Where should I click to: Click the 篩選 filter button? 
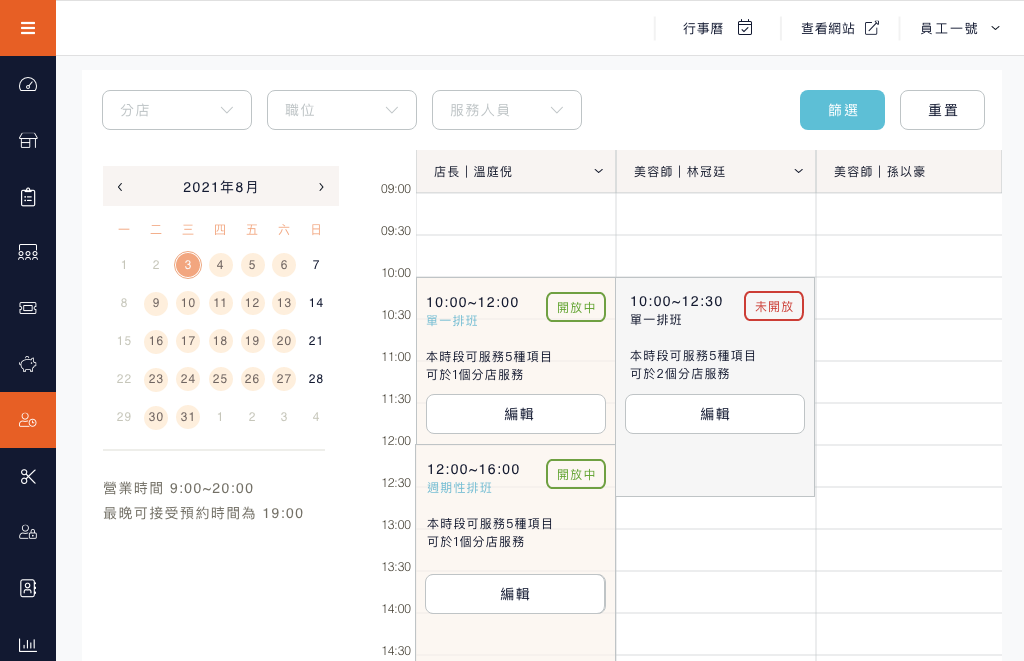pos(842,110)
